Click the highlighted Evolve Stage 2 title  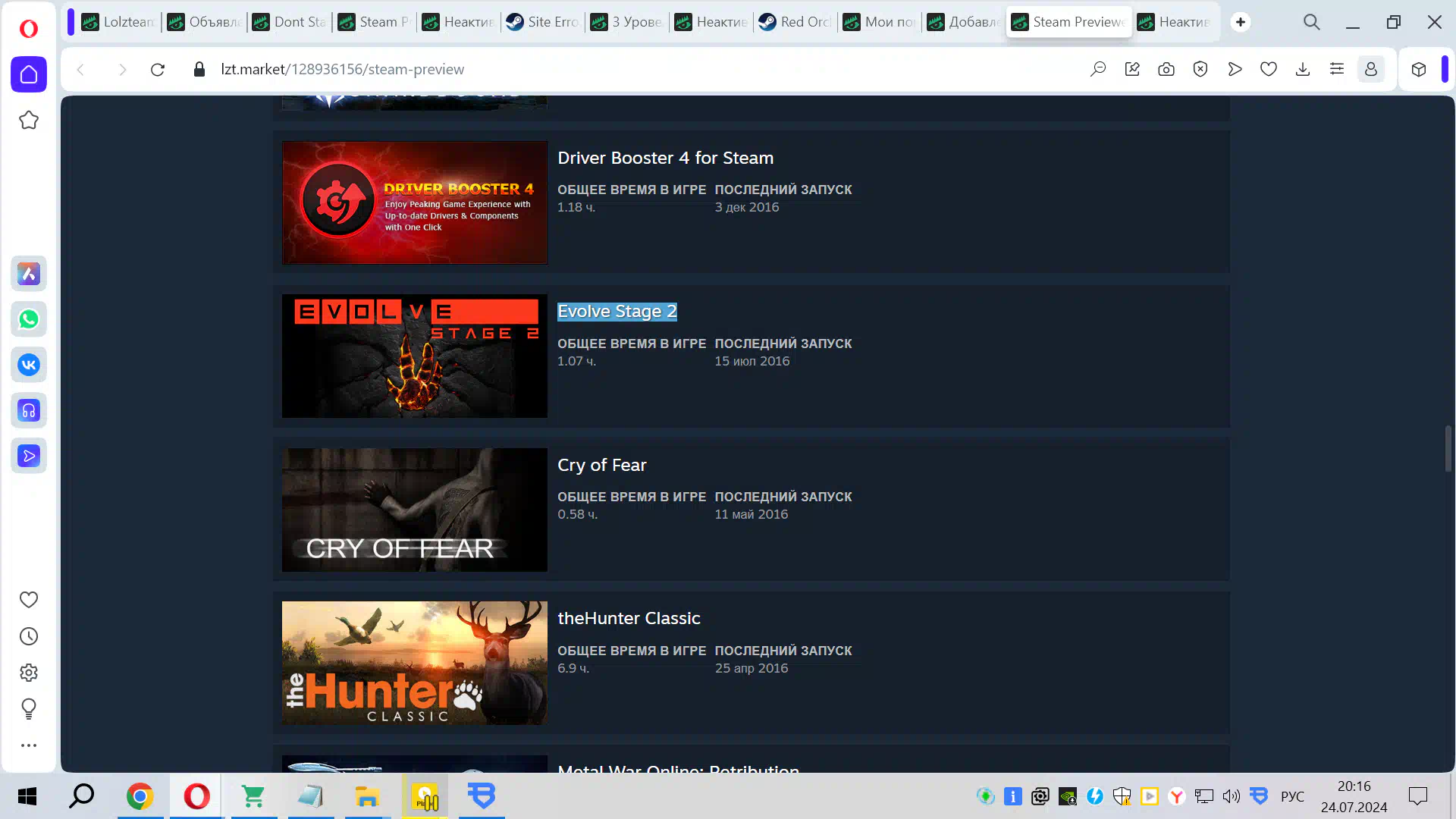[x=617, y=312]
